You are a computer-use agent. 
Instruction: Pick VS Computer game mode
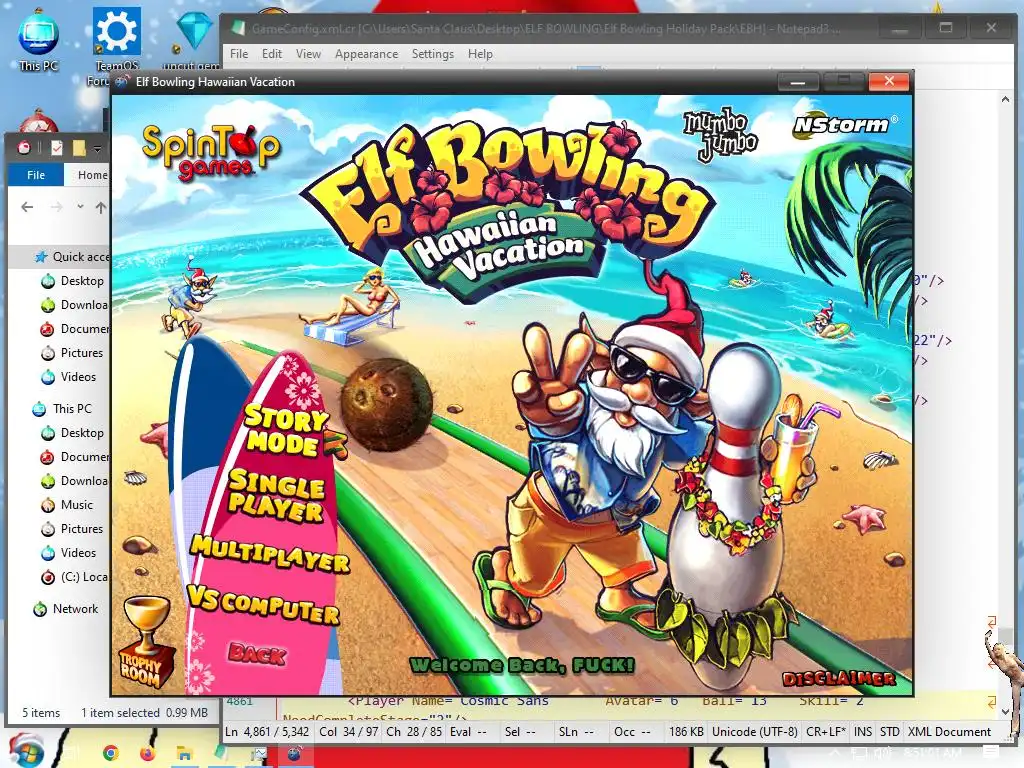coord(263,605)
